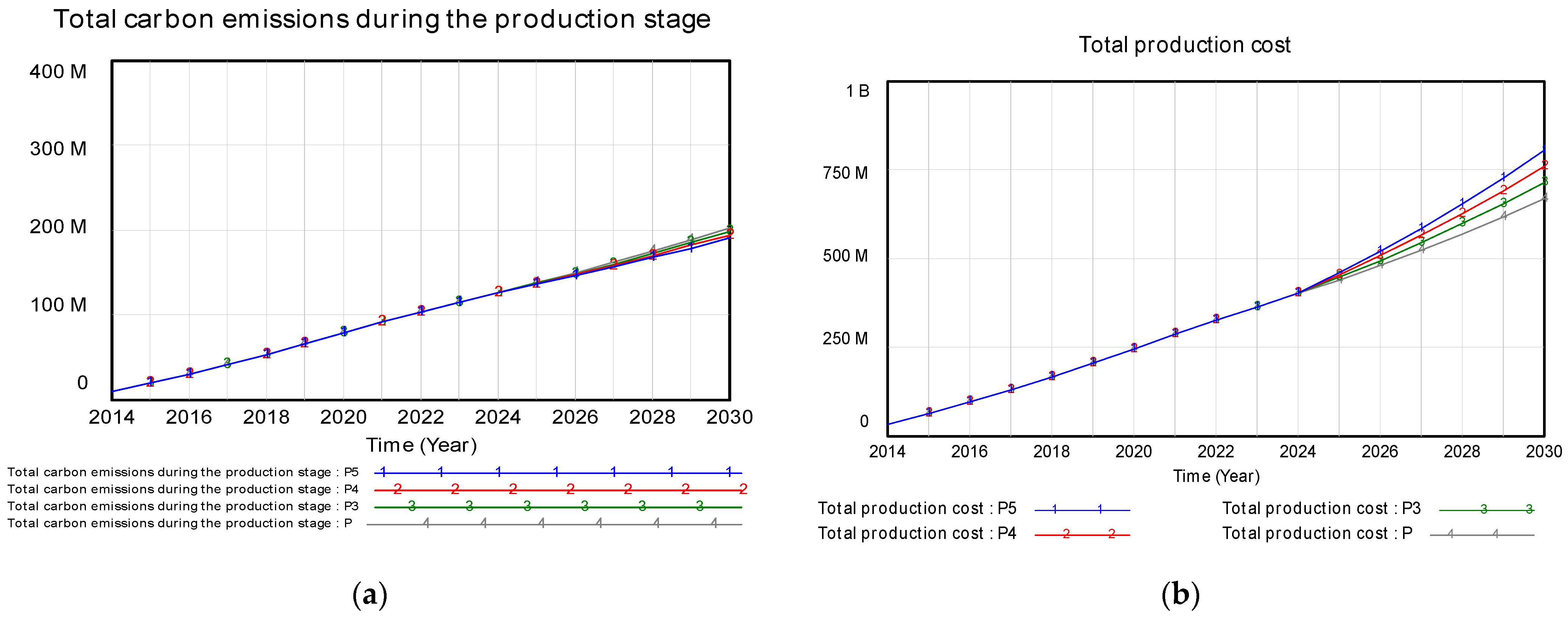
Task: Click the red P4 legend line in chart (a)
Action: tap(560, 489)
